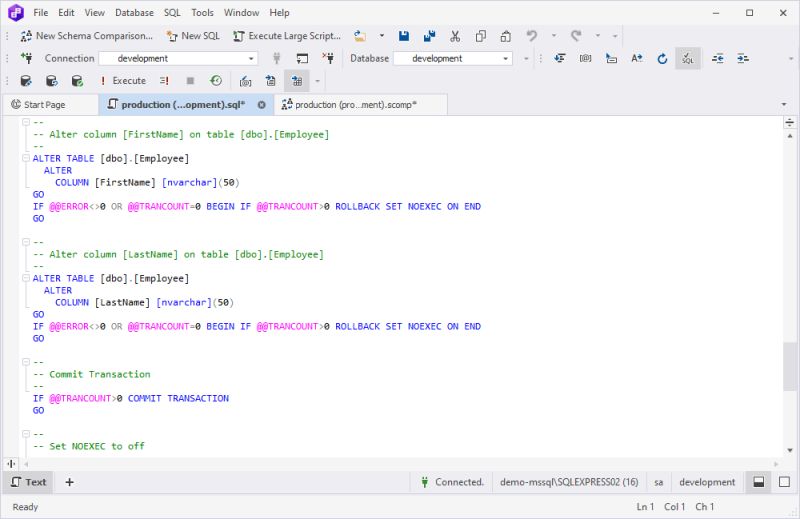Open the Database combo box showing development
Screen dimensions: 800x519
pyautogui.click(x=453, y=58)
